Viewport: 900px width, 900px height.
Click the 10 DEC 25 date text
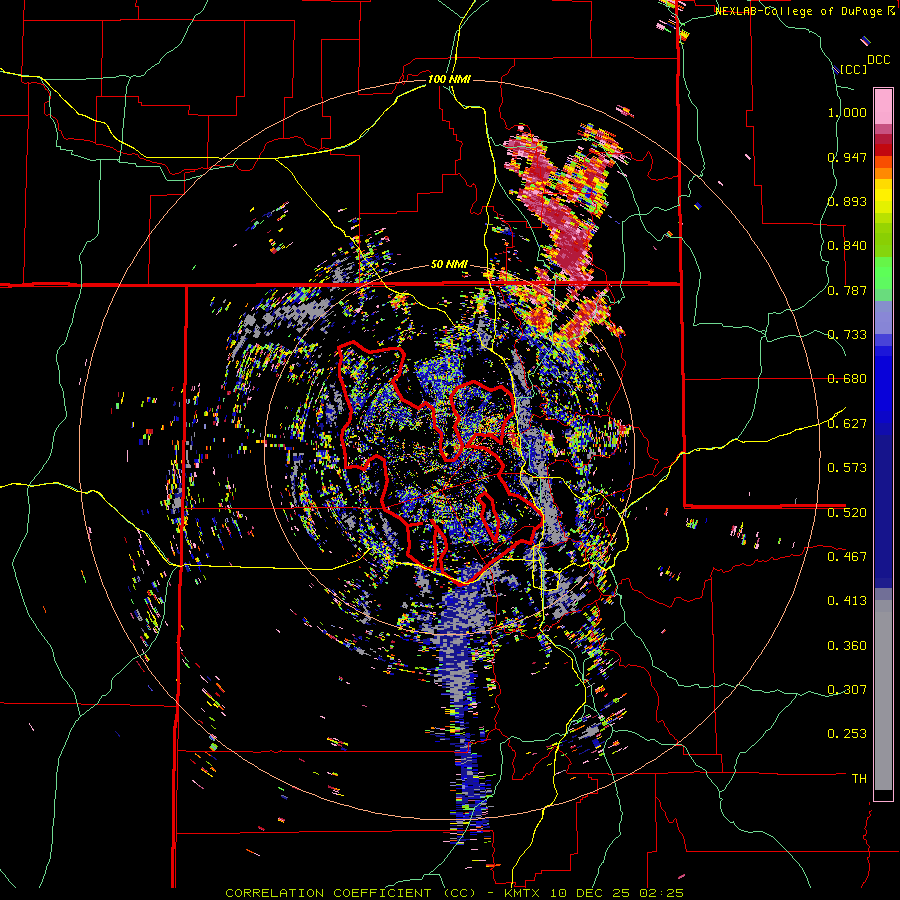point(589,893)
